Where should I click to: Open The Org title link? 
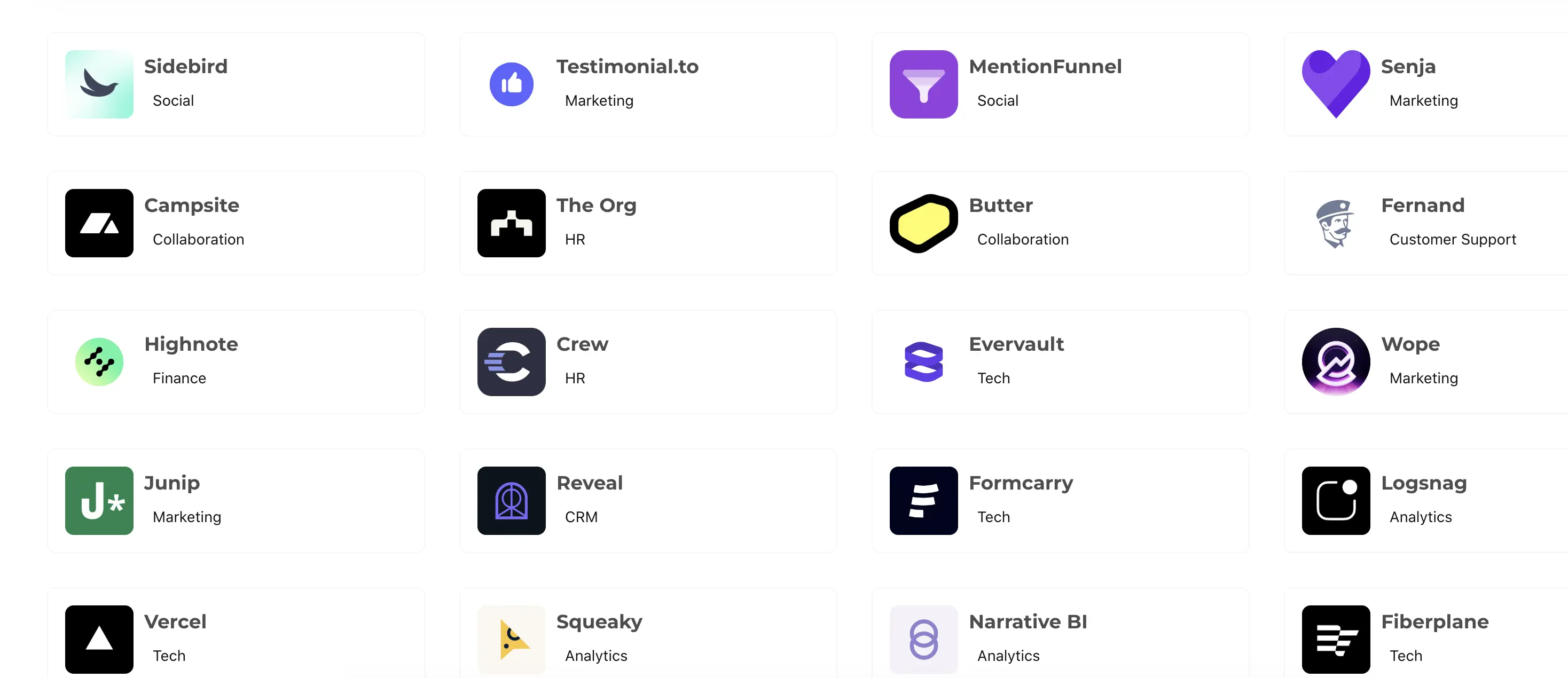[596, 205]
